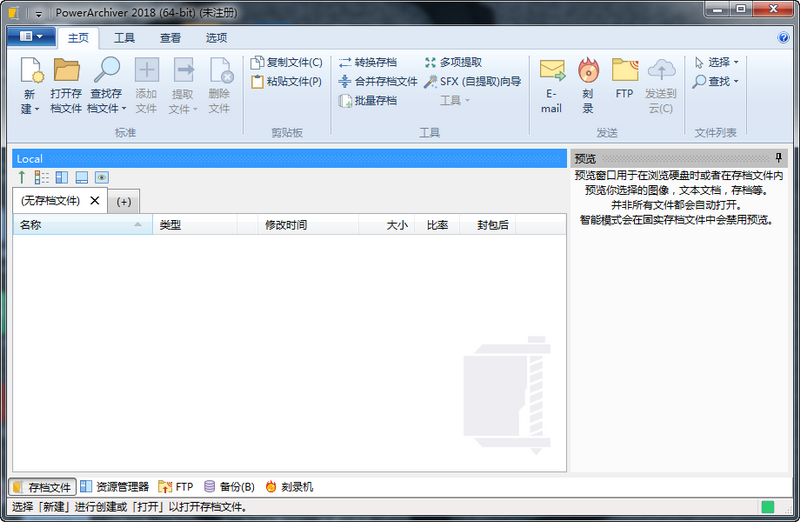Sort by the 修改时间 column header
The width and height of the screenshot is (800, 522).
point(308,225)
